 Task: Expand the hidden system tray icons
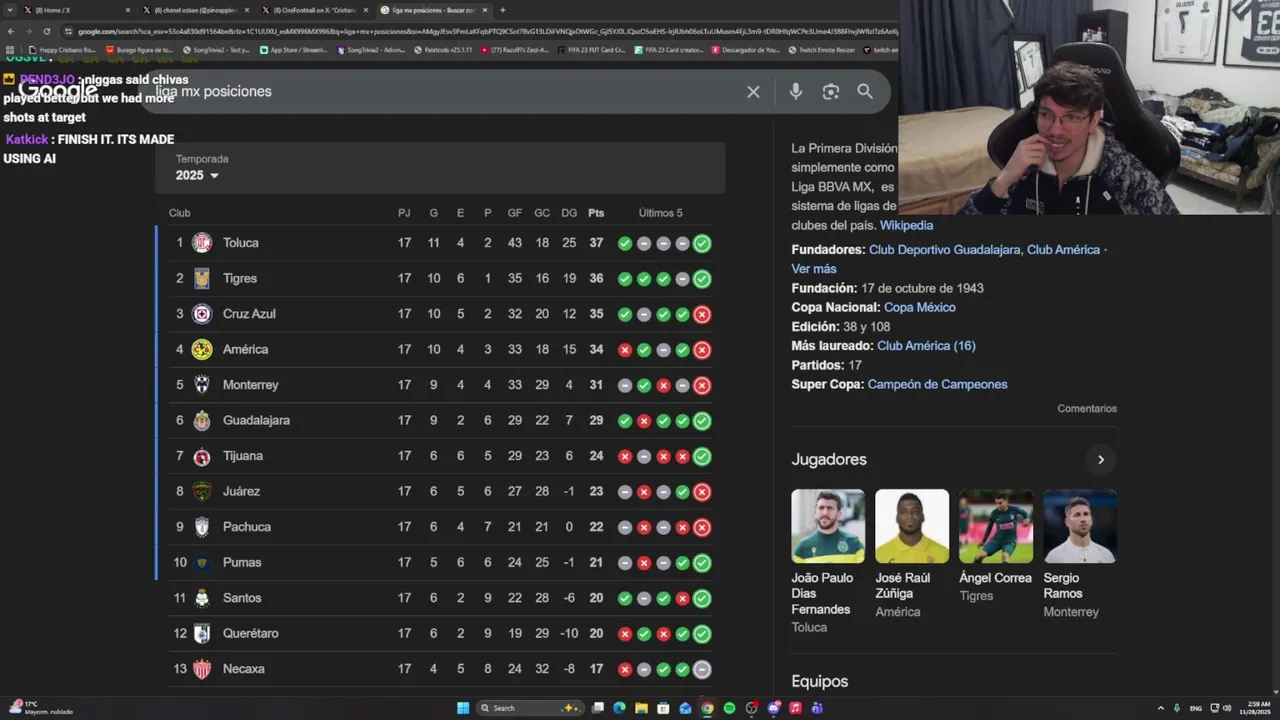pos(1160,708)
